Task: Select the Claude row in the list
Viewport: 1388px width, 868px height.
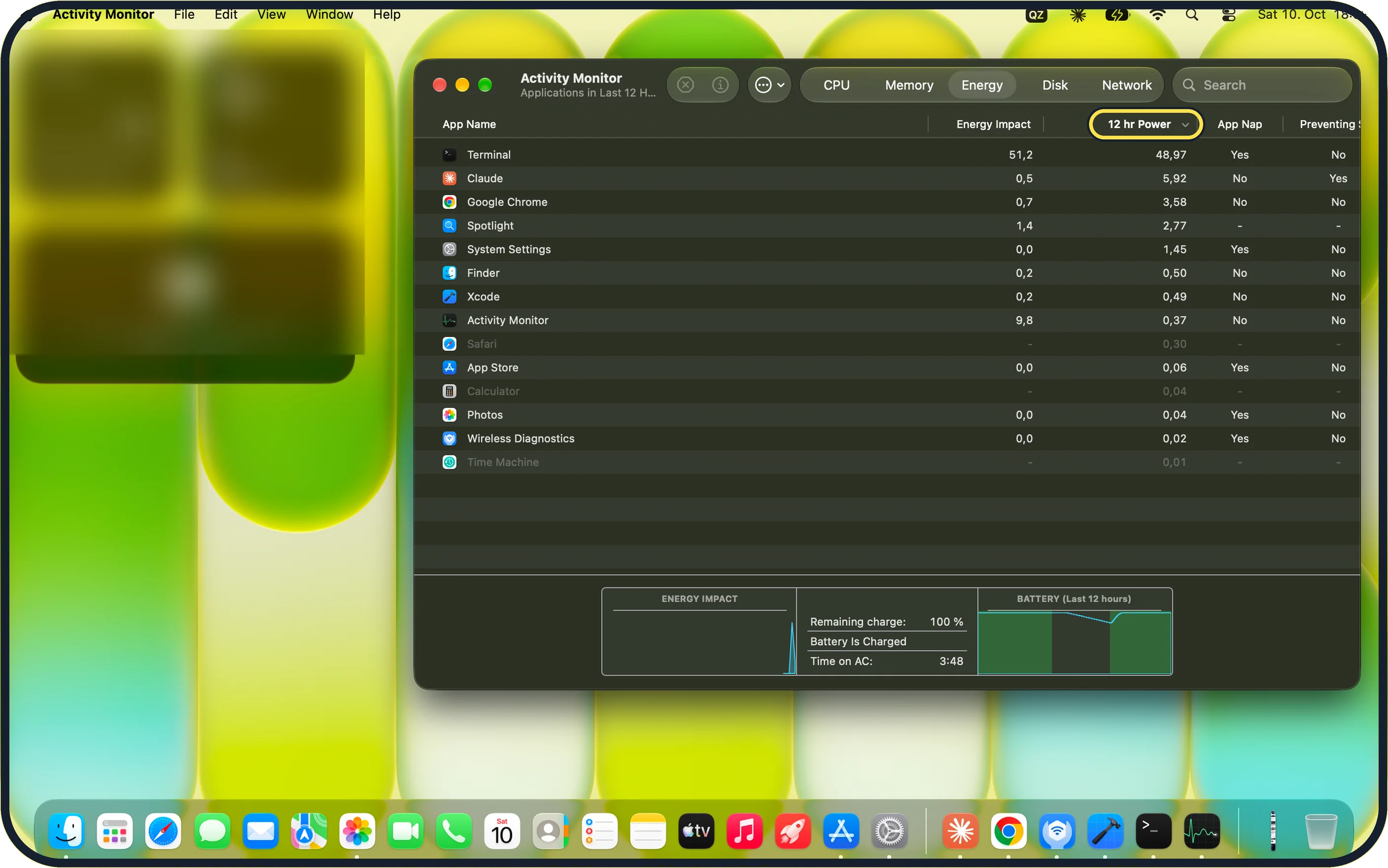Action: tap(887, 178)
